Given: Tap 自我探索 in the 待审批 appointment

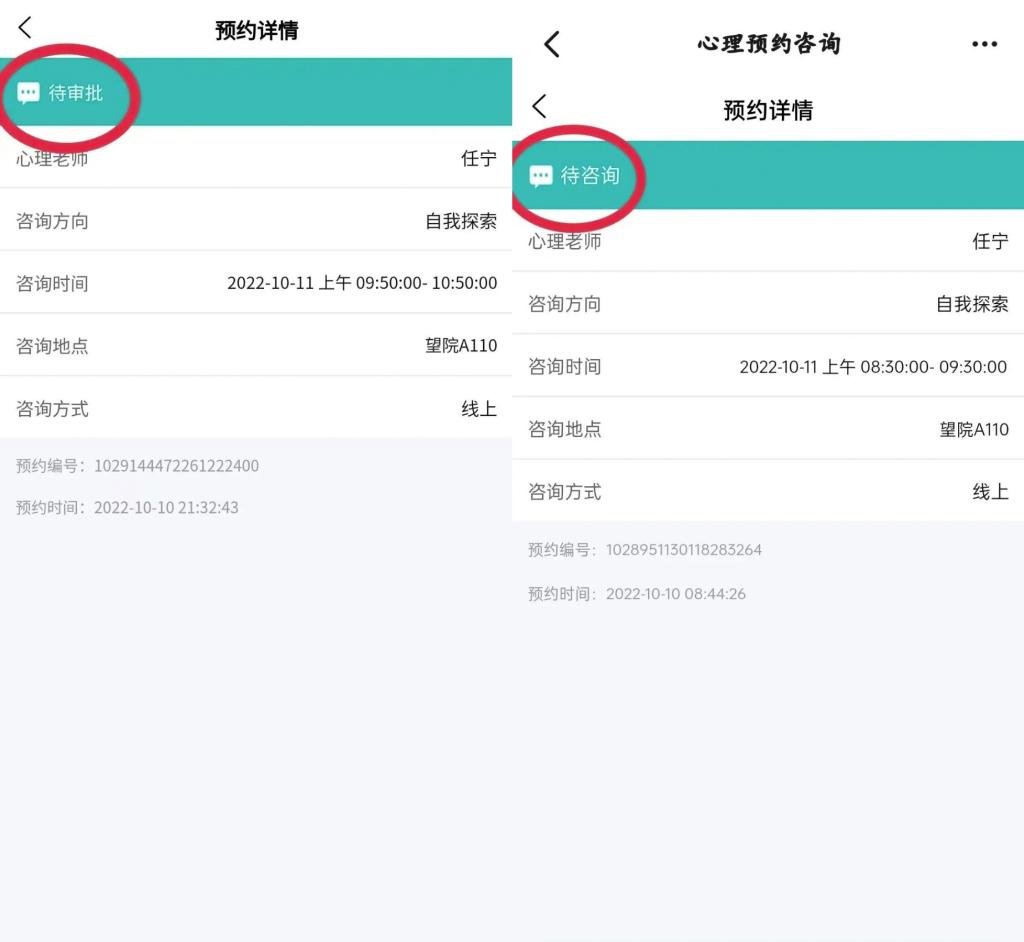Looking at the screenshot, I should (461, 221).
